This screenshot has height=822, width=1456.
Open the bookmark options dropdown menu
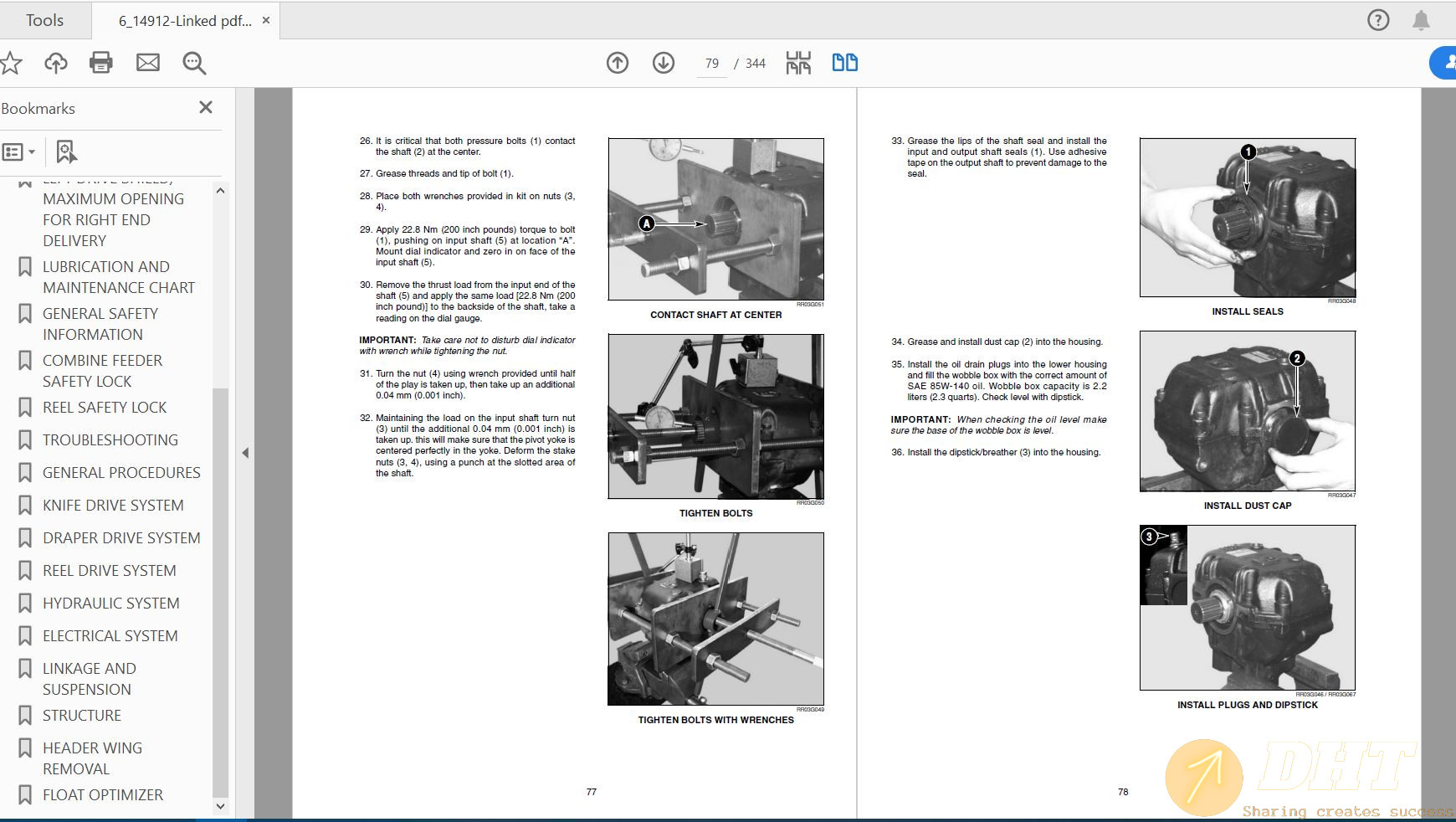tap(18, 152)
